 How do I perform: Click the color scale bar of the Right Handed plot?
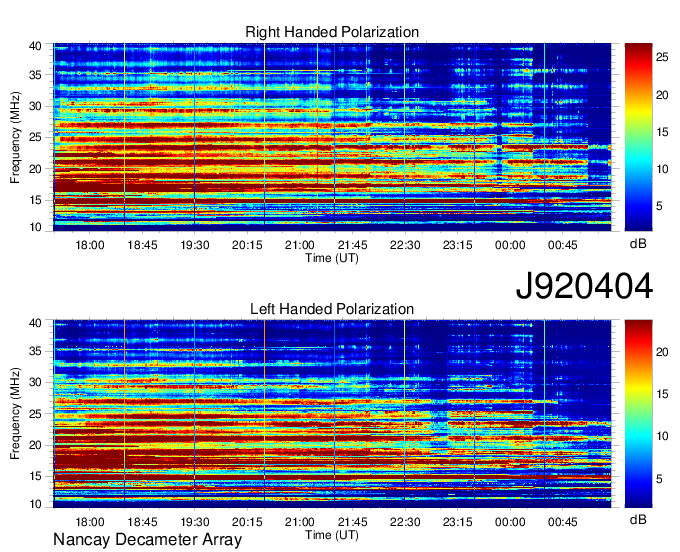click(638, 137)
